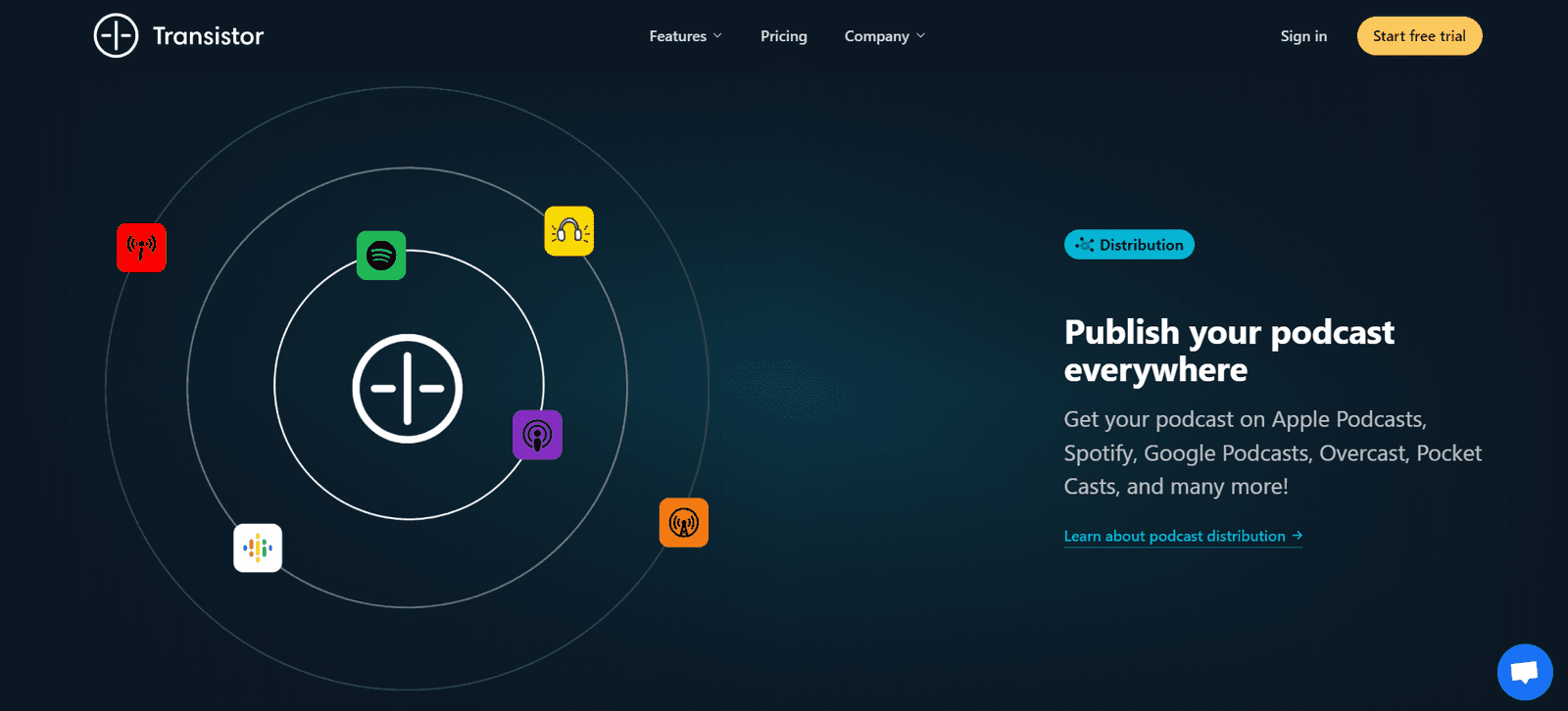Image resolution: width=1568 pixels, height=711 pixels.
Task: Go to the Pricing page
Action: (784, 36)
